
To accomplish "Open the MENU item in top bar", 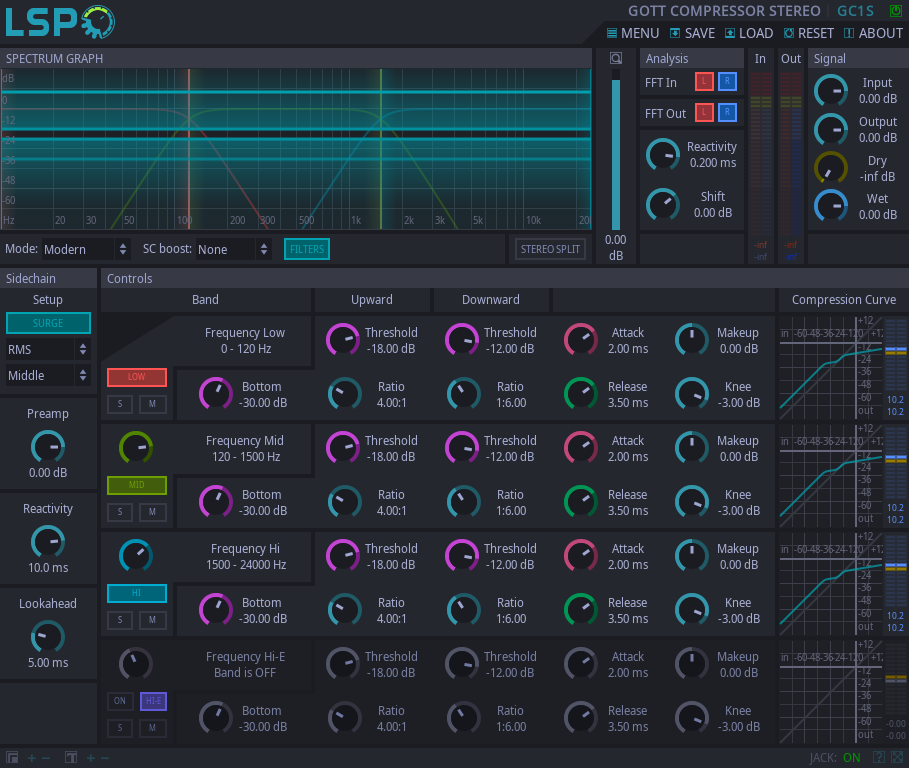I will [632, 33].
